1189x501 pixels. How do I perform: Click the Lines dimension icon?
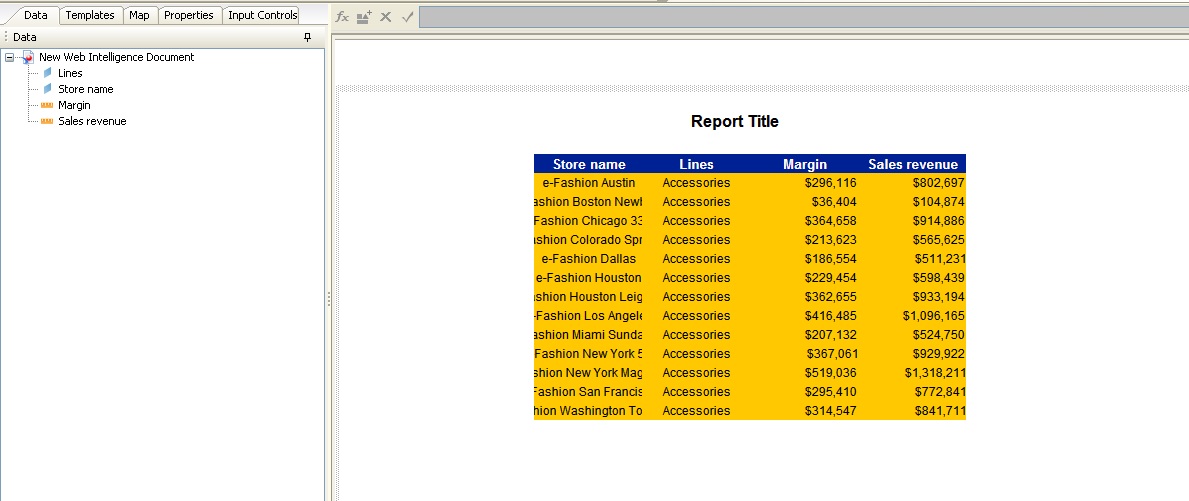(x=48, y=73)
